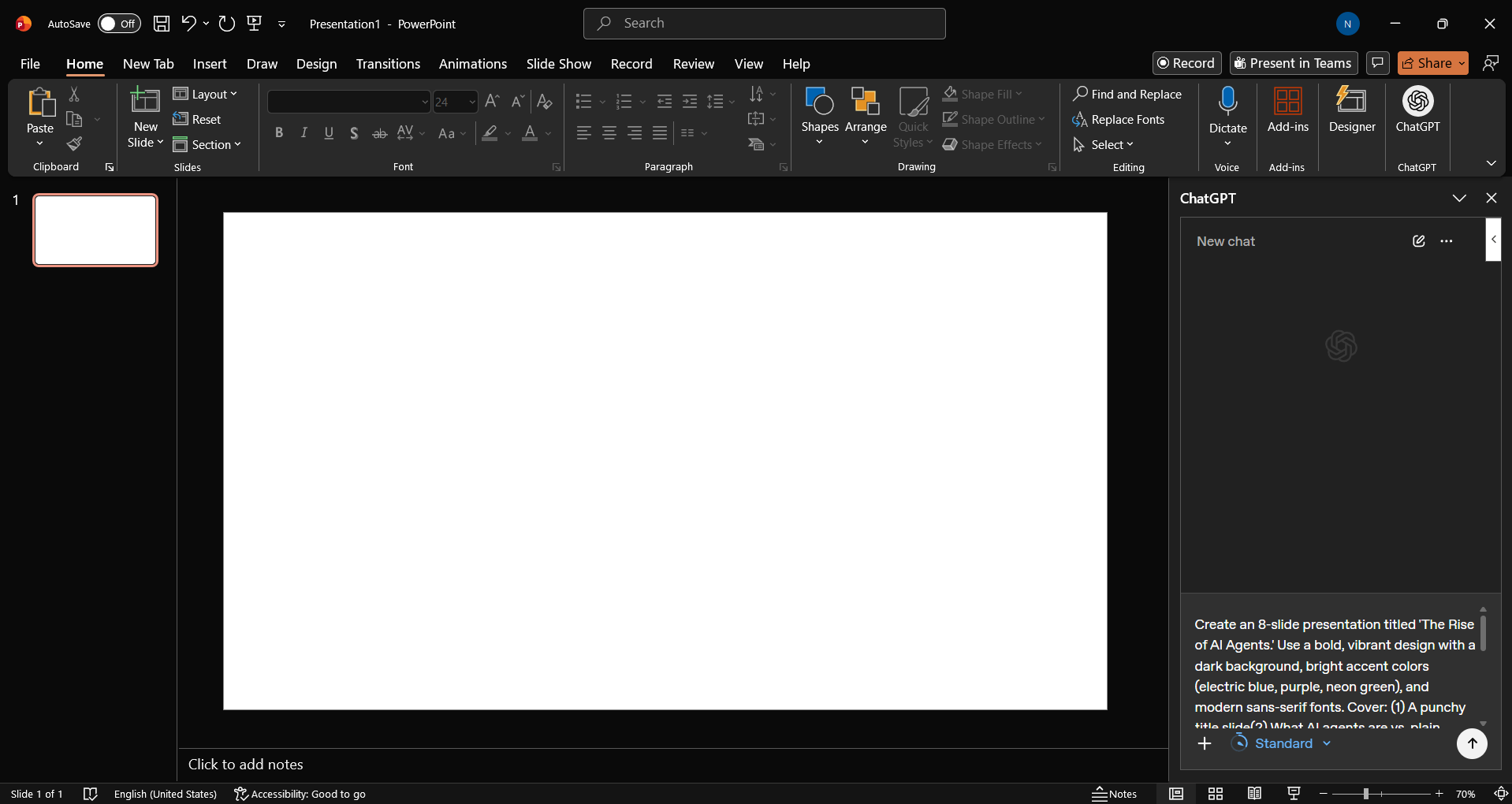1512x804 pixels.
Task: Open Transitions tab
Action: [388, 64]
